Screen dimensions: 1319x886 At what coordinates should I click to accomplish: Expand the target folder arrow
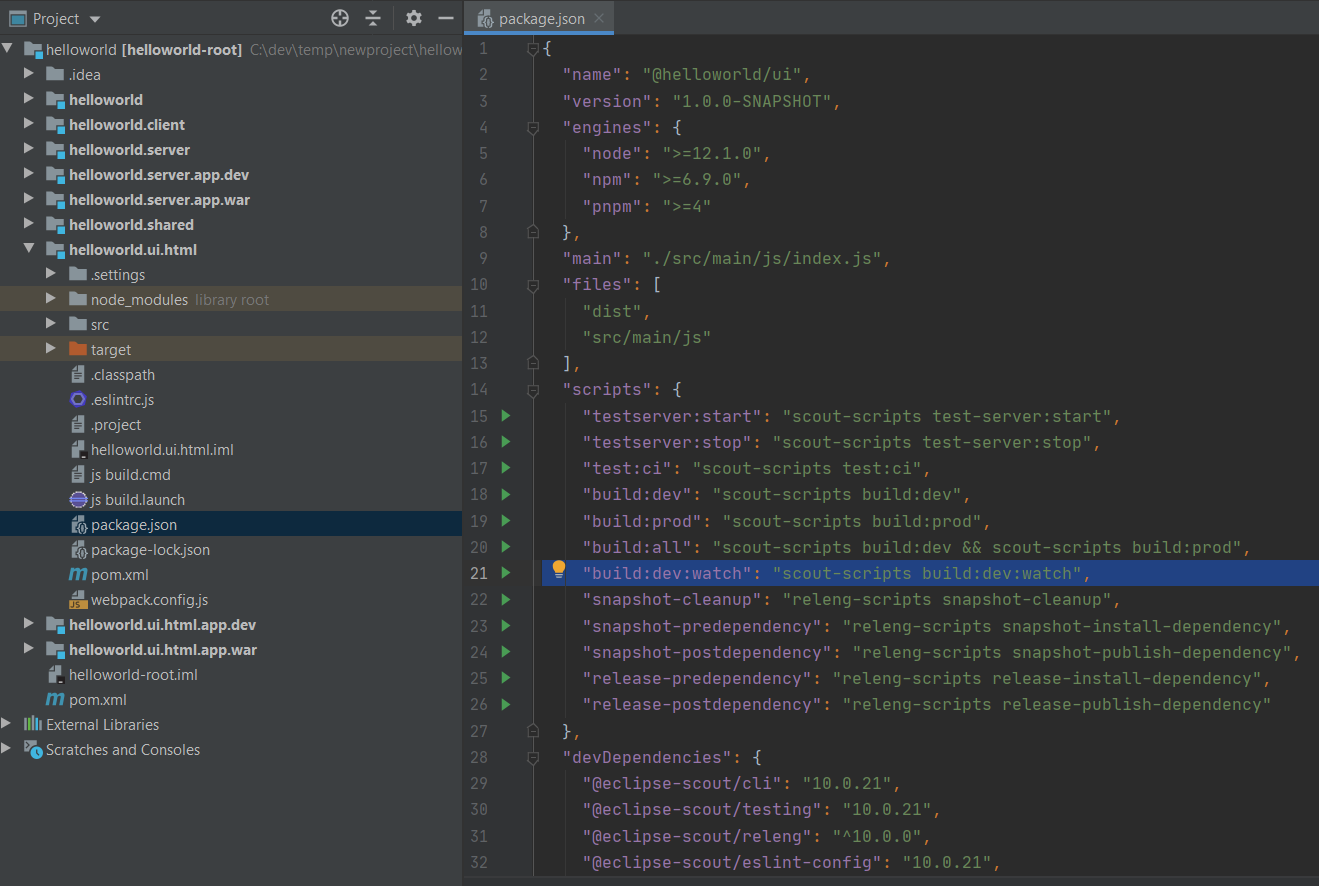[51, 349]
